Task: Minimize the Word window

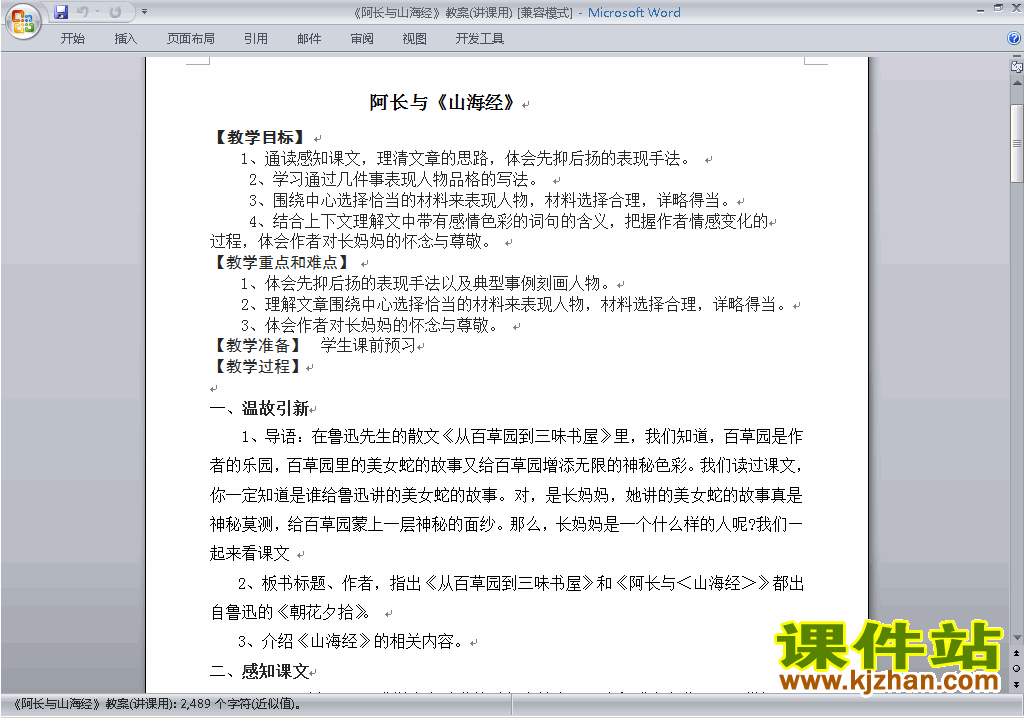Action: click(x=980, y=9)
